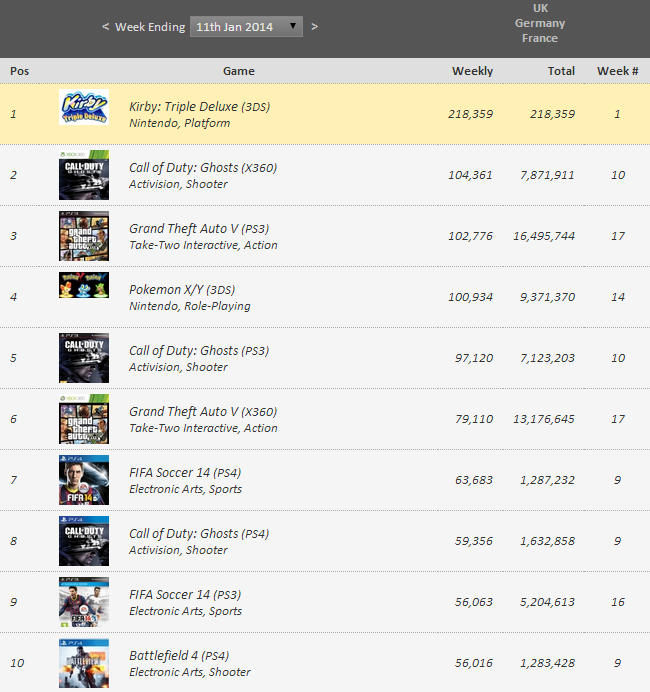Select total sales value 1,287,232
This screenshot has height=692, width=650.
point(547,480)
